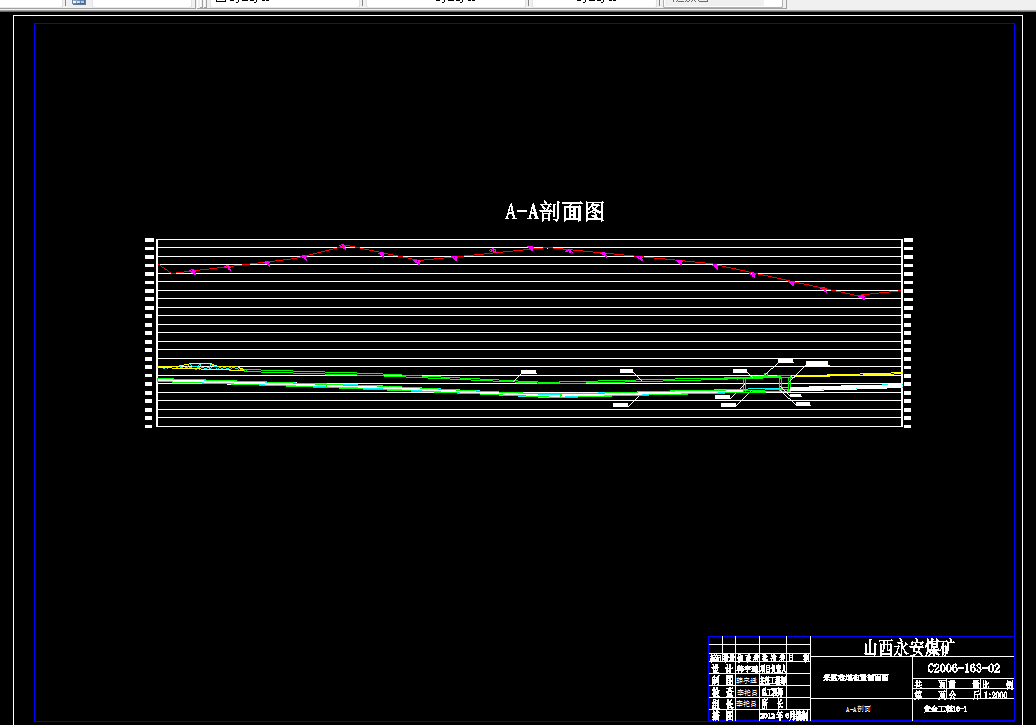Select the 'A-A剖面' label in the title block
This screenshot has height=725, width=1036.
point(858,709)
